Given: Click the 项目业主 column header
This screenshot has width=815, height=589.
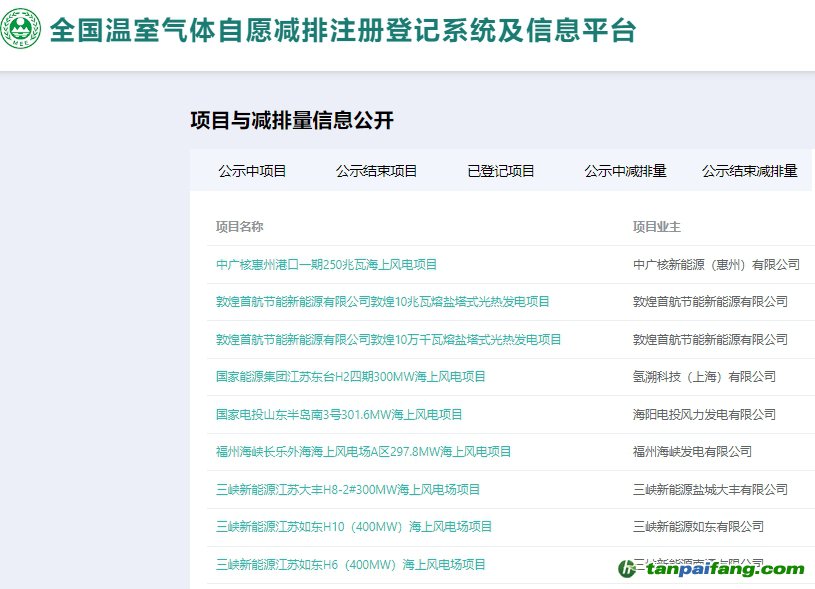Looking at the screenshot, I should click(x=656, y=227).
